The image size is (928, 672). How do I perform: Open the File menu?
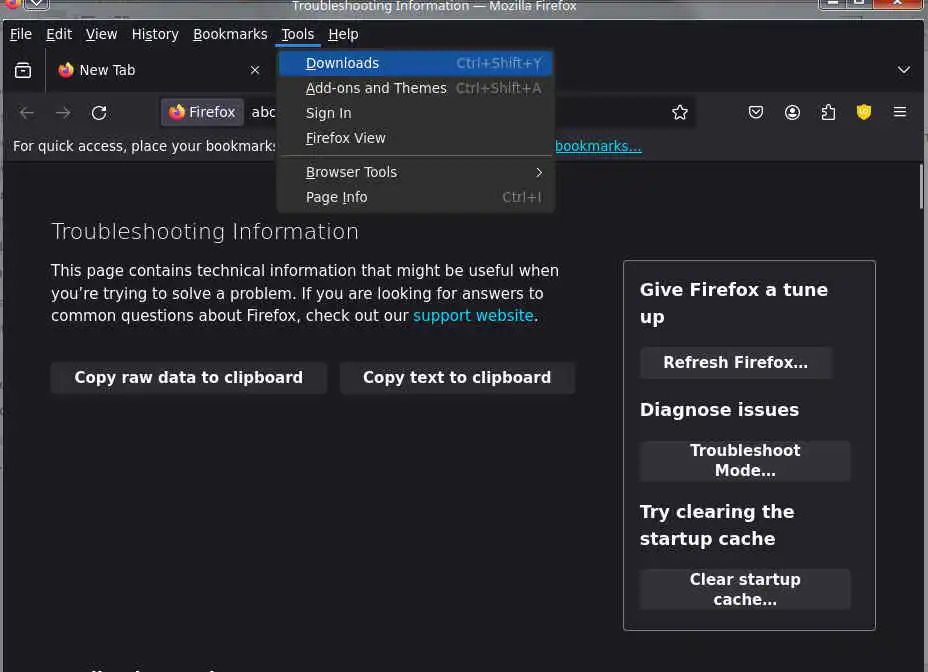pyautogui.click(x=21, y=34)
